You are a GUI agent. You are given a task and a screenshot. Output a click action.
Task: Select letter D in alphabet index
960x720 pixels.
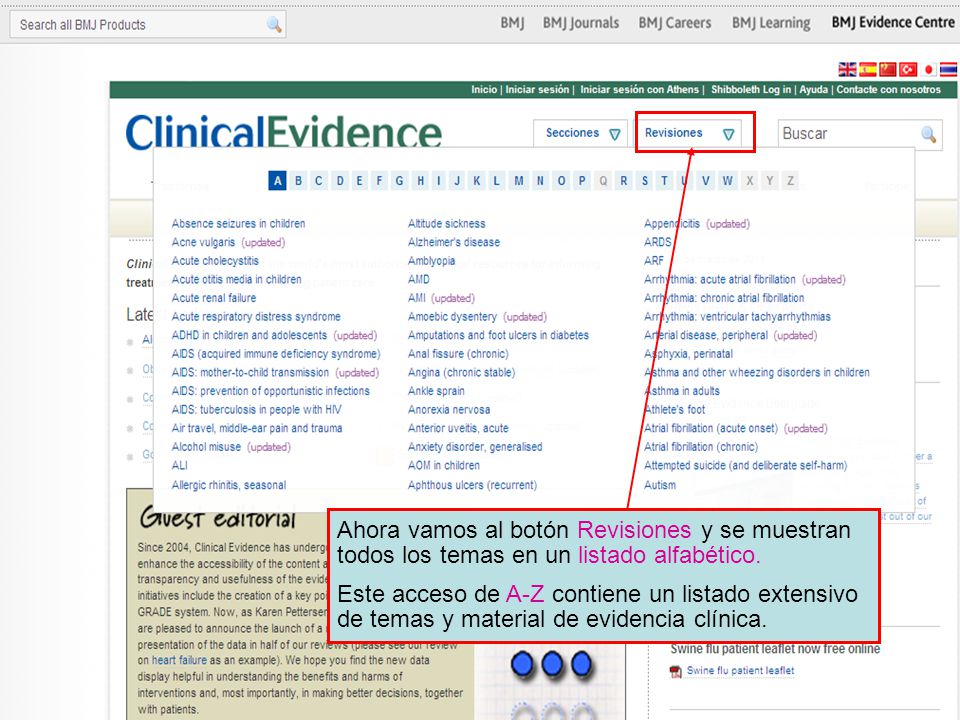[x=340, y=181]
